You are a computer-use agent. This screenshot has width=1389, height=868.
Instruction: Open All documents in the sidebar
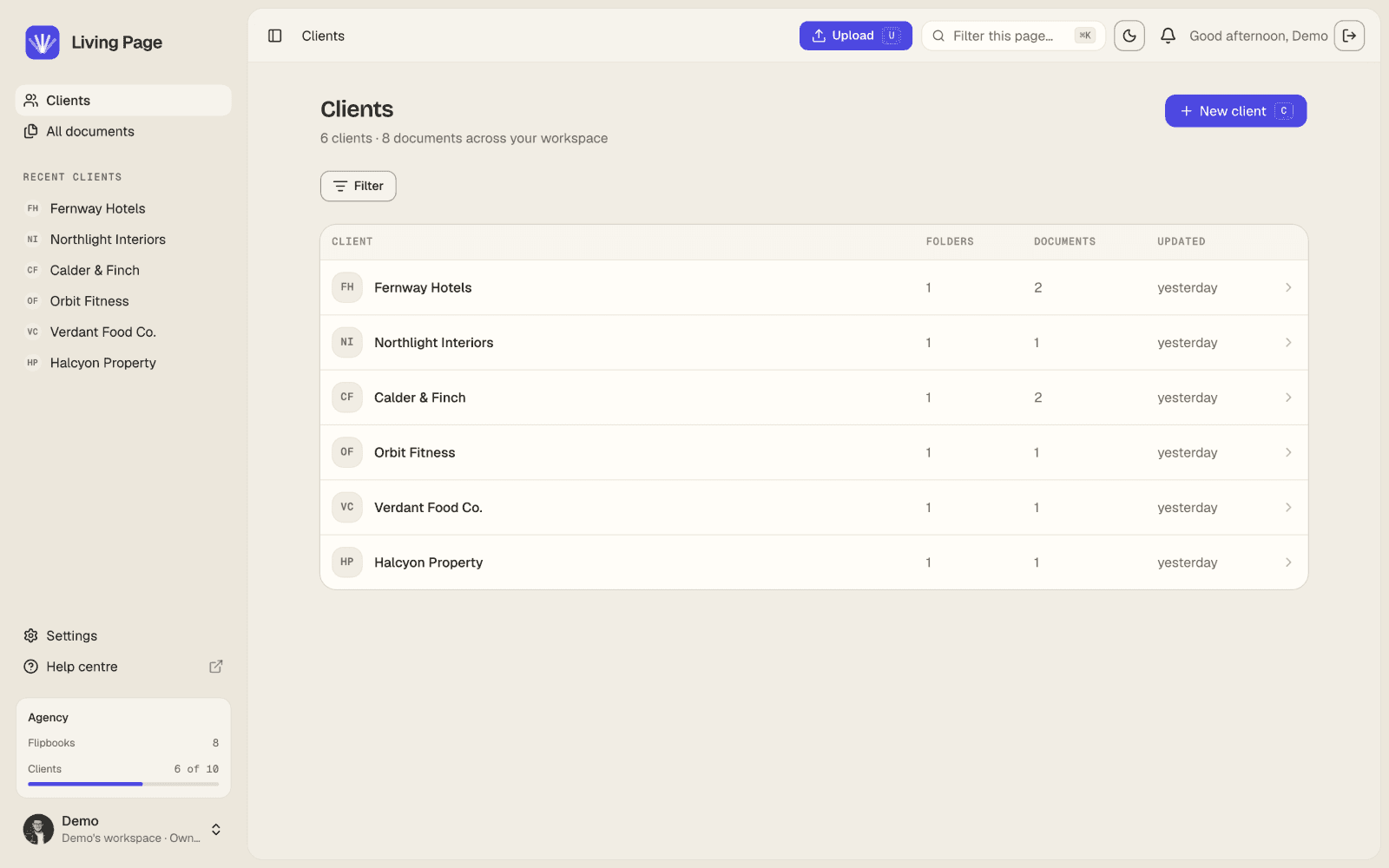pos(123,132)
